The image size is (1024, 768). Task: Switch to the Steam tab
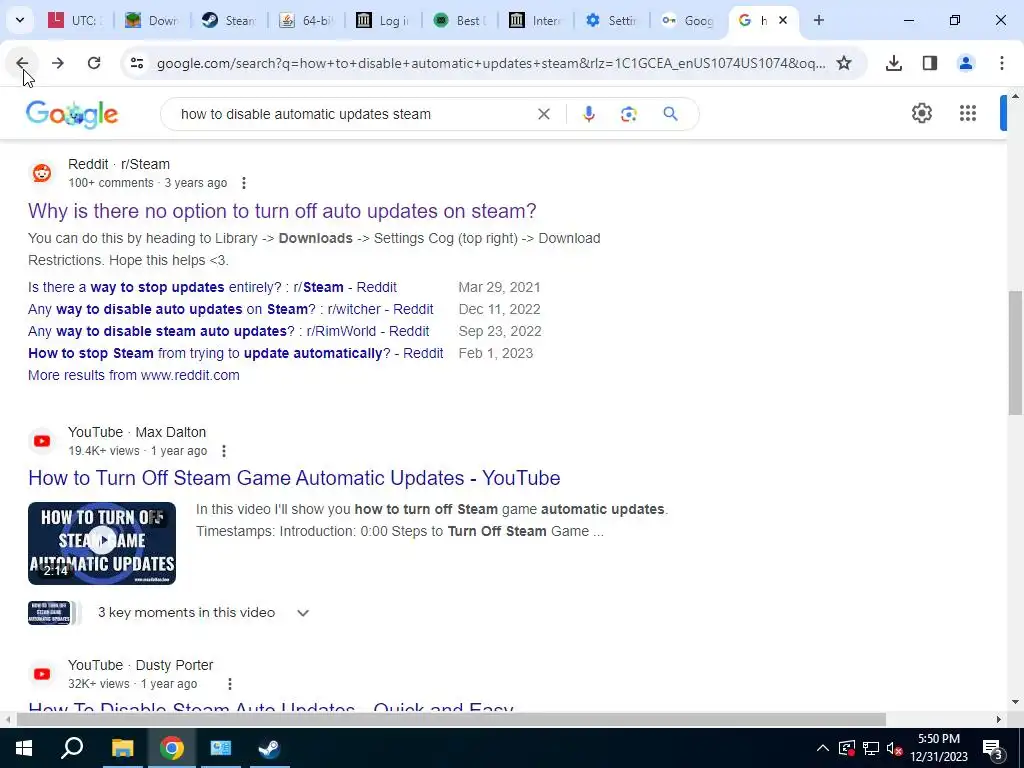[x=229, y=20]
